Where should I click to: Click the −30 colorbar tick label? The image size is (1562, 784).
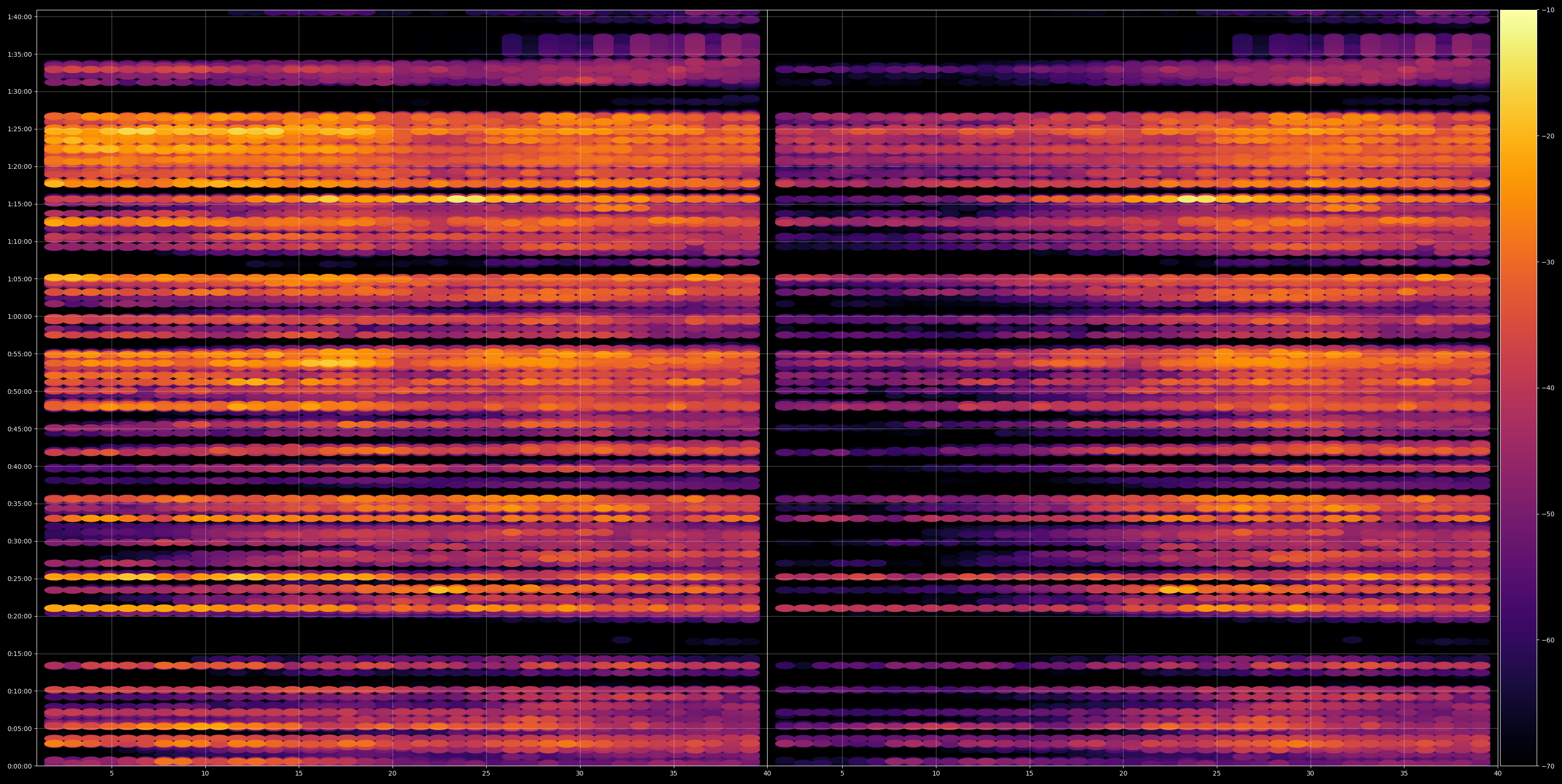(1548, 262)
